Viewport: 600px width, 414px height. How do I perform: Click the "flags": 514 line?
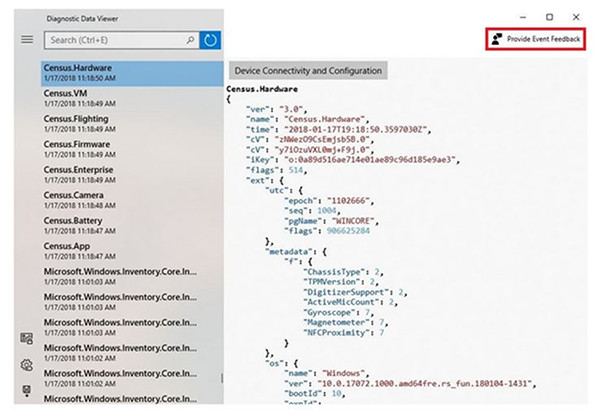point(276,170)
